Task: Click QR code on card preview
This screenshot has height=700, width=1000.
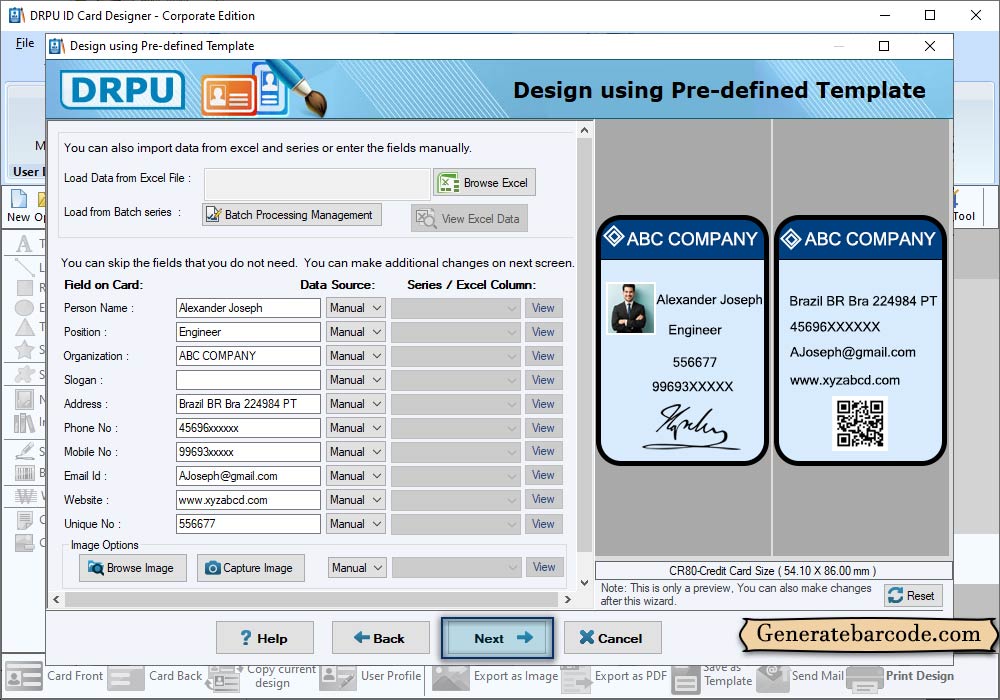Action: pyautogui.click(x=859, y=423)
